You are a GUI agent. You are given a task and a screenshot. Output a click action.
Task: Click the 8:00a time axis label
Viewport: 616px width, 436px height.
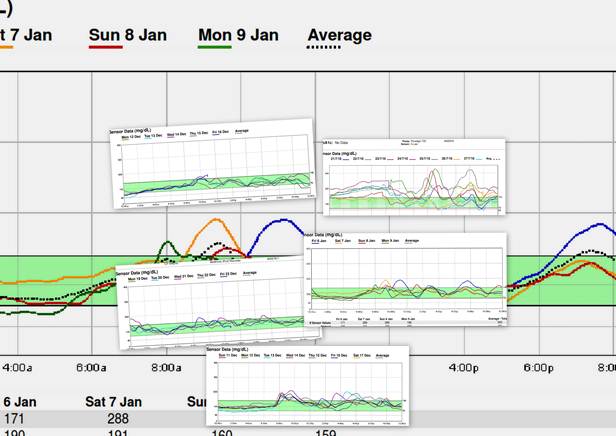pyautogui.click(x=166, y=368)
